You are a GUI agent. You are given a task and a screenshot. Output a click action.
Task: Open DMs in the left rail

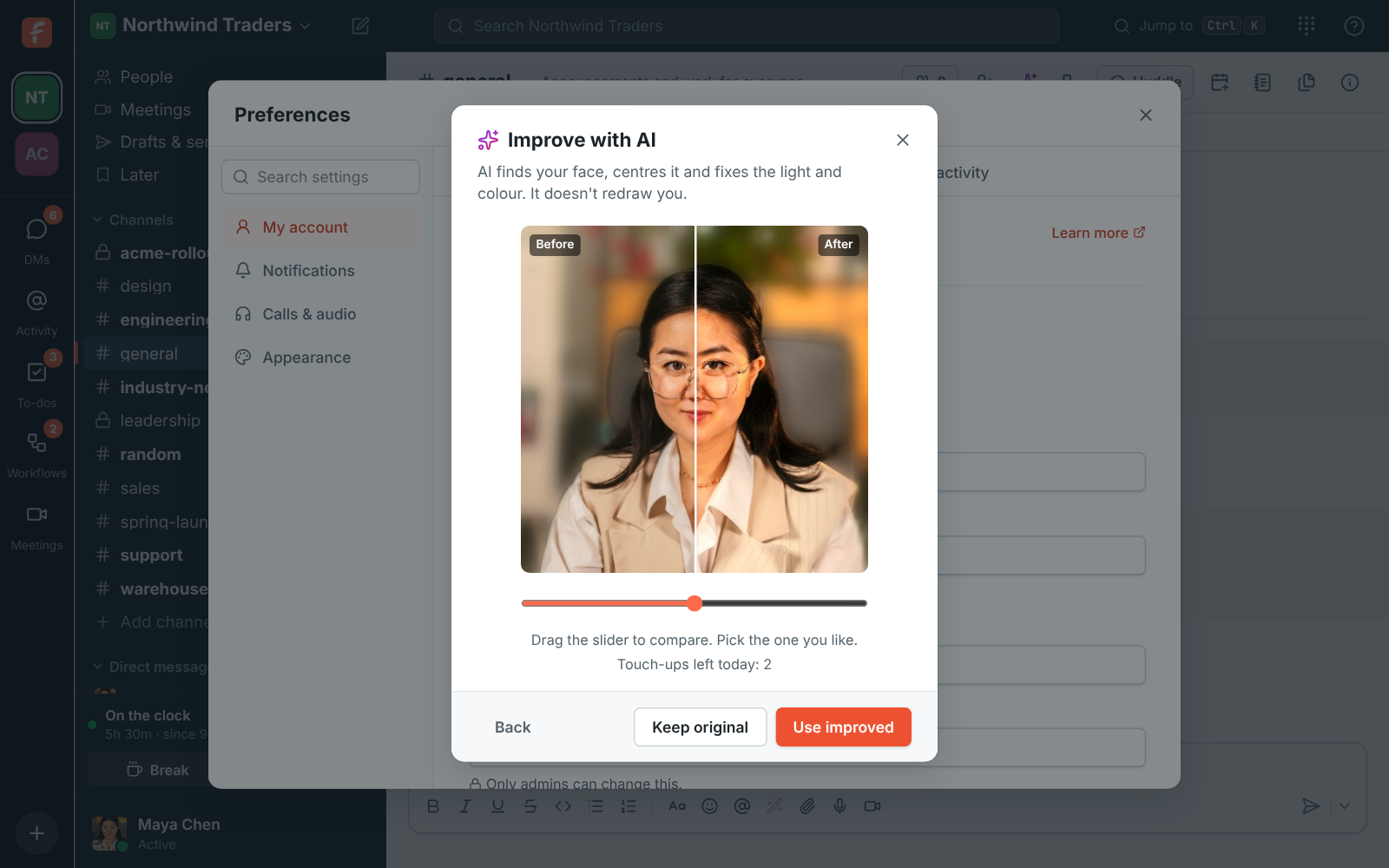(x=36, y=239)
